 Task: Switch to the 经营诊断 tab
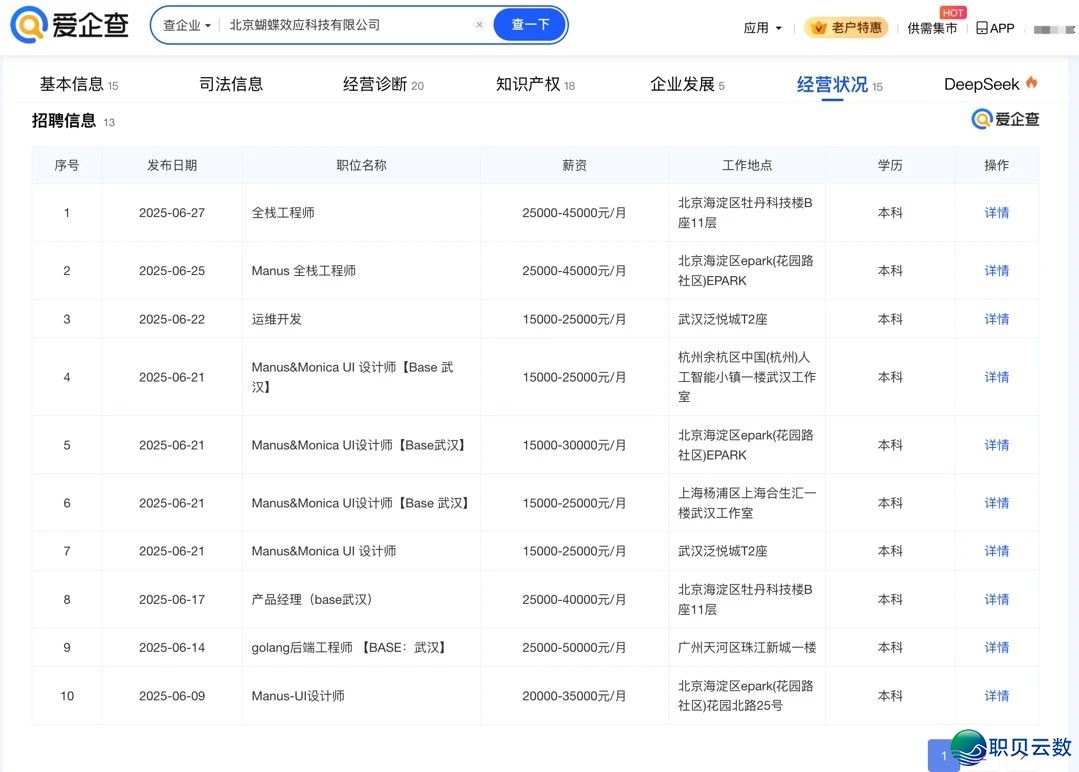point(383,85)
